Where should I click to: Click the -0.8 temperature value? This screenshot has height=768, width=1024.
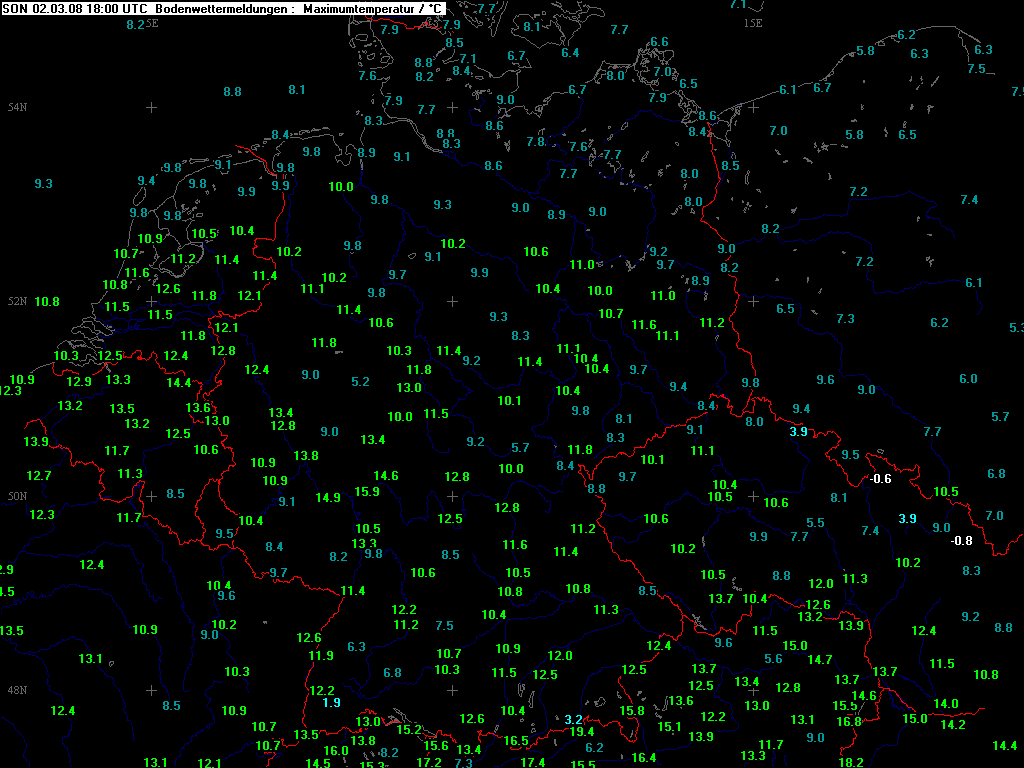coord(961,541)
